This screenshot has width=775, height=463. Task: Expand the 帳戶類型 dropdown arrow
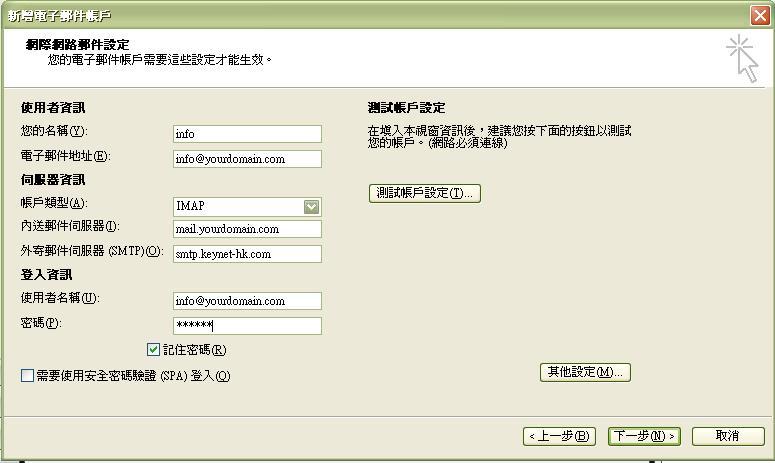(x=311, y=207)
